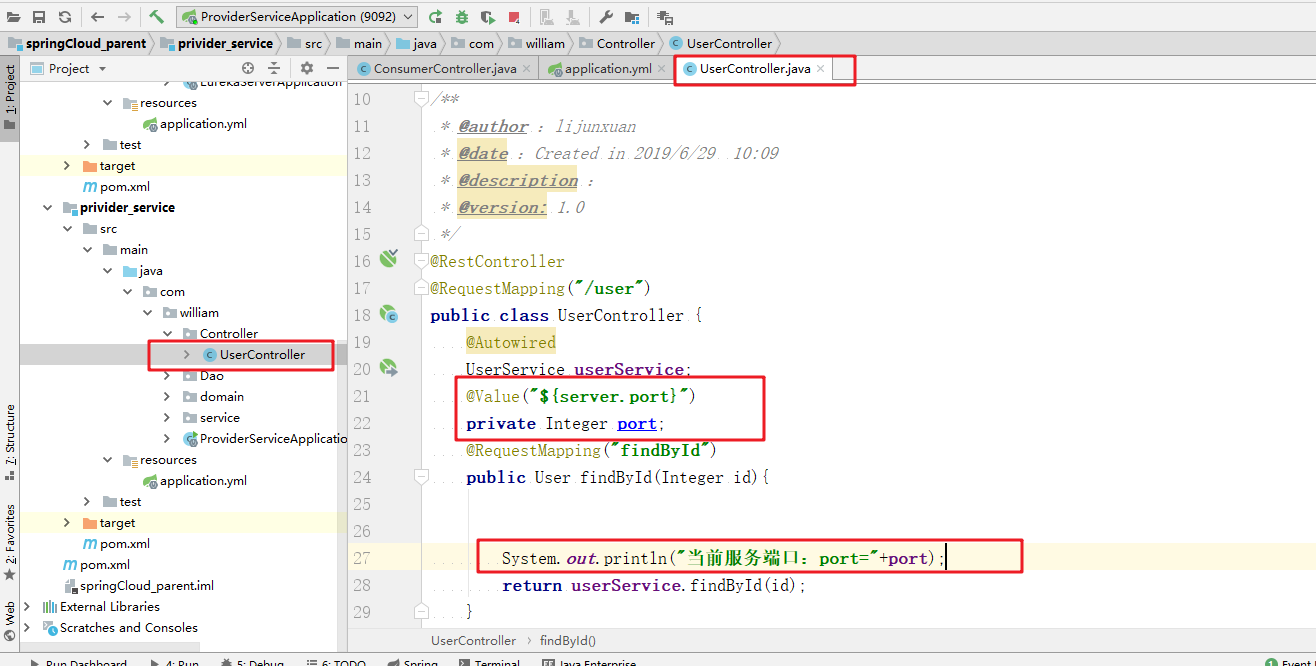
Task: Click privider_service in the navigation breadcrumb
Action: (216, 43)
